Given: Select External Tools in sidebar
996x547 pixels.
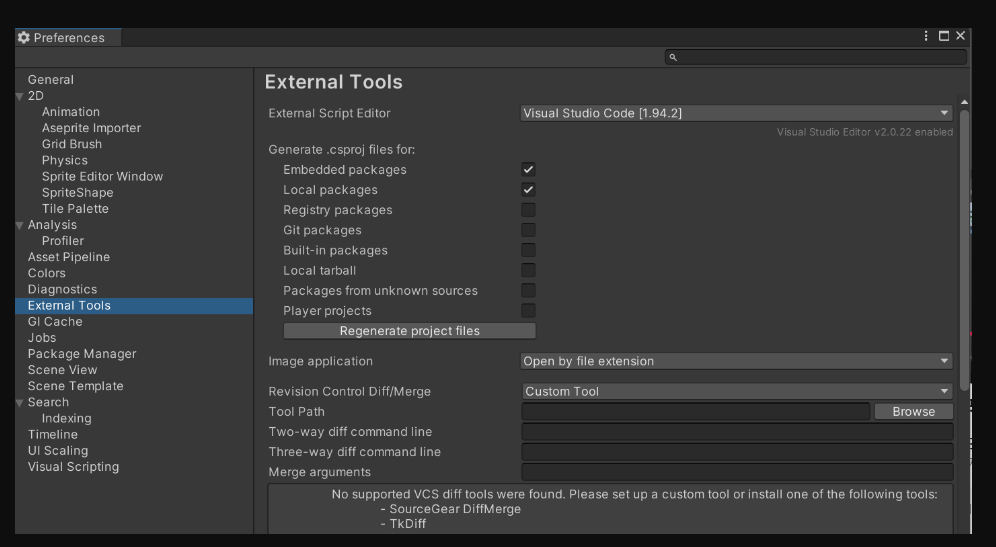Looking at the screenshot, I should click(x=134, y=306).
